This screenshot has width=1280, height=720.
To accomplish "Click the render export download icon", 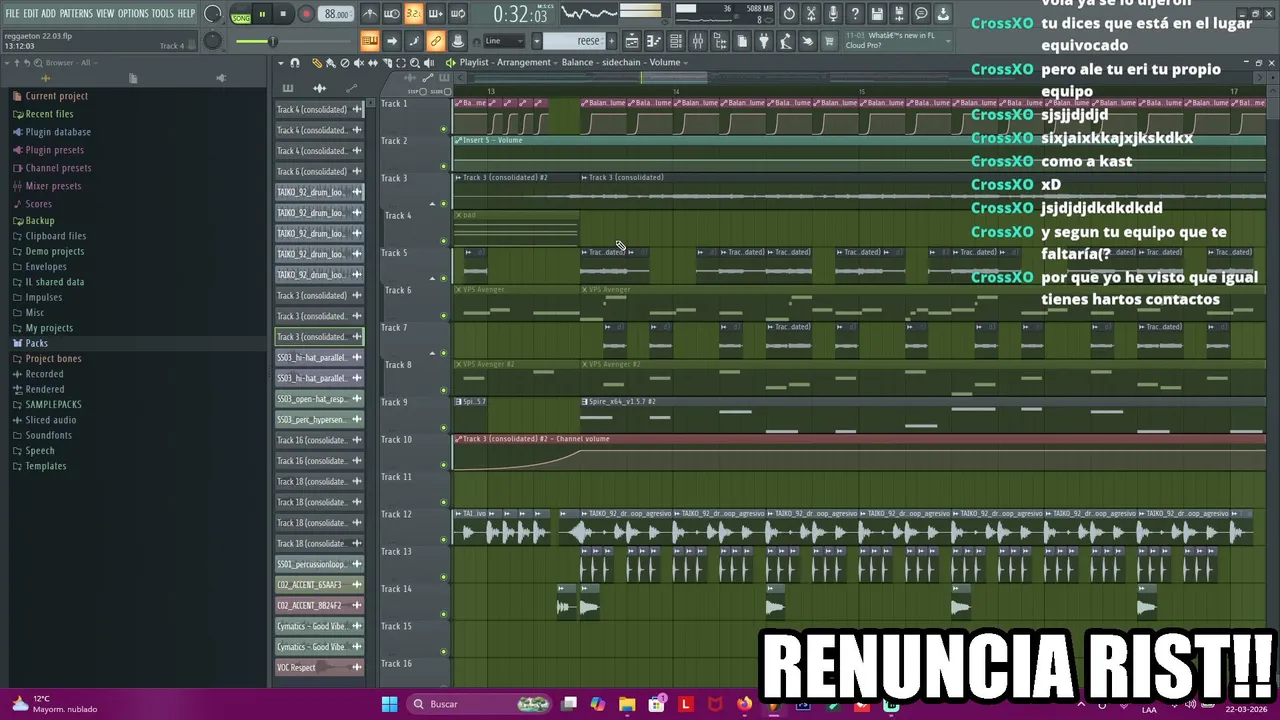I will click(943, 14).
